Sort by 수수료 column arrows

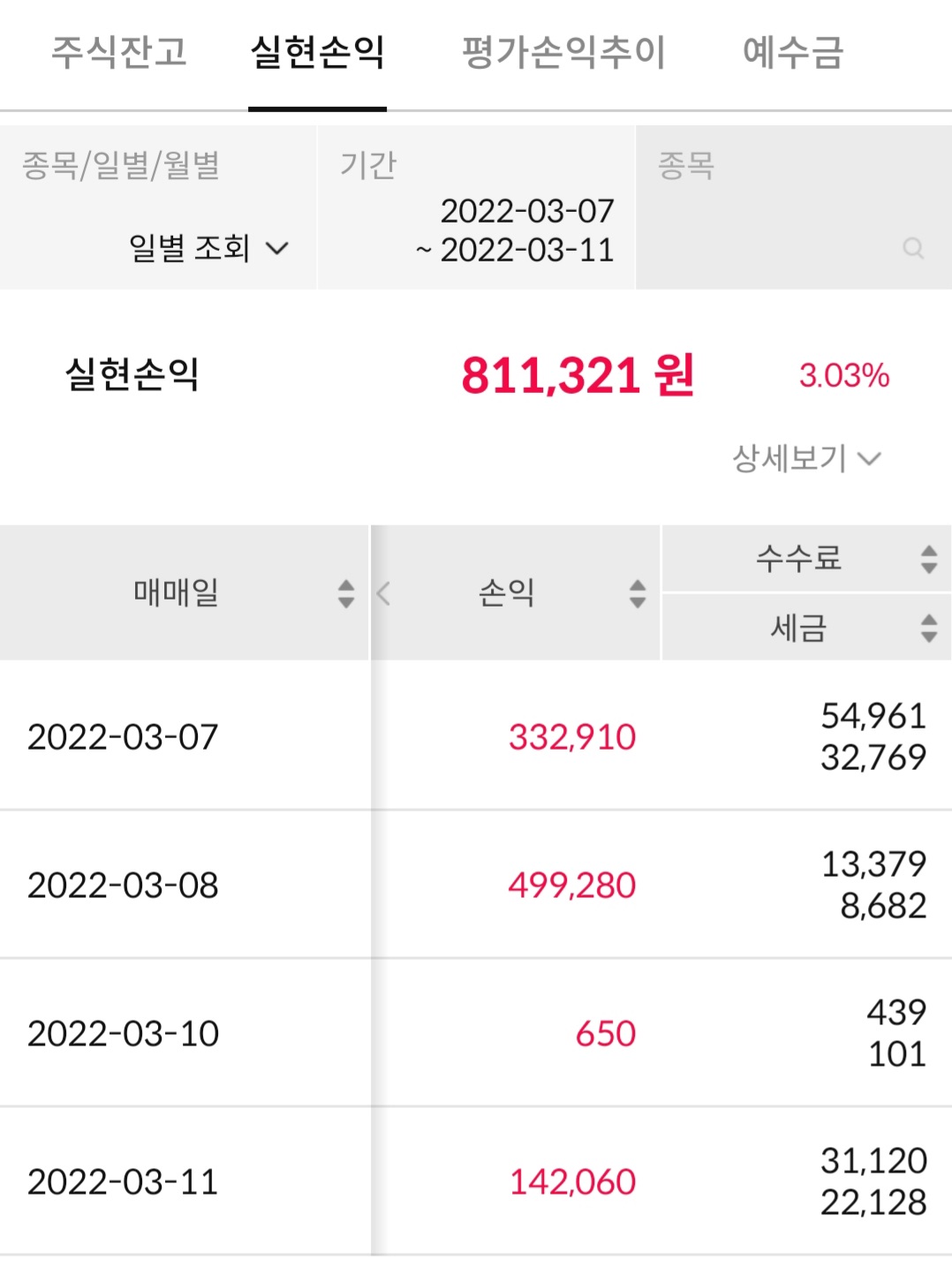(x=928, y=559)
